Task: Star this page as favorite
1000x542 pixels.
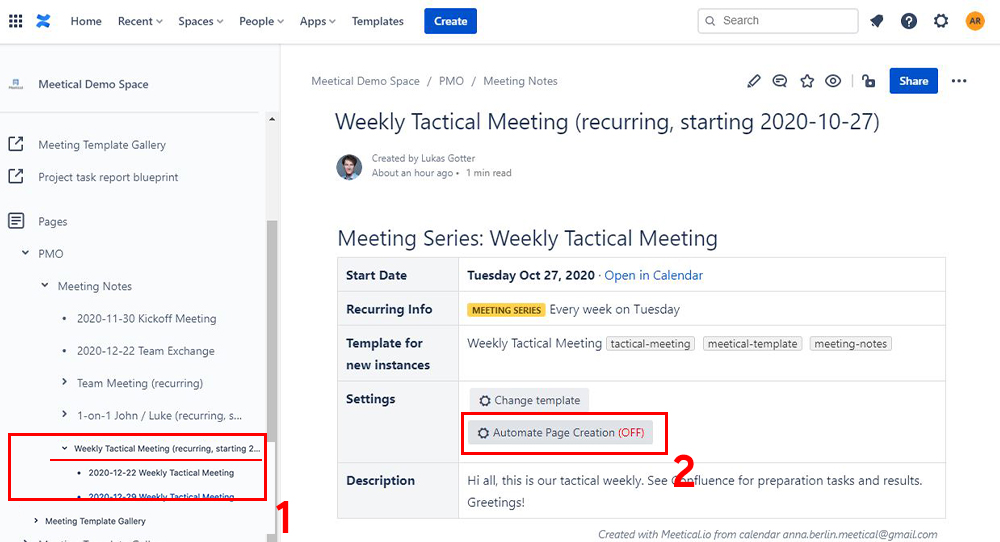Action: (807, 81)
